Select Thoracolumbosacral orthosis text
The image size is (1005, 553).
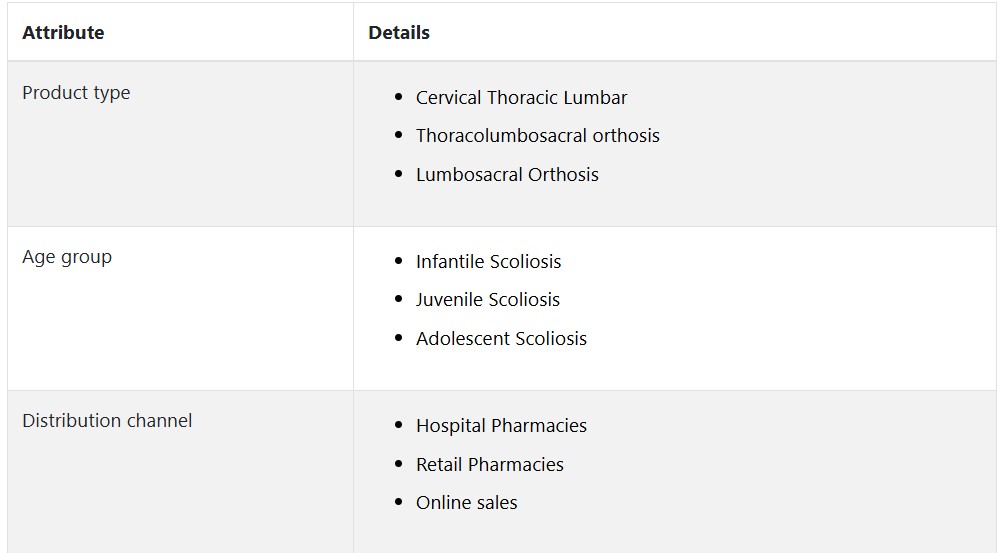[538, 136]
